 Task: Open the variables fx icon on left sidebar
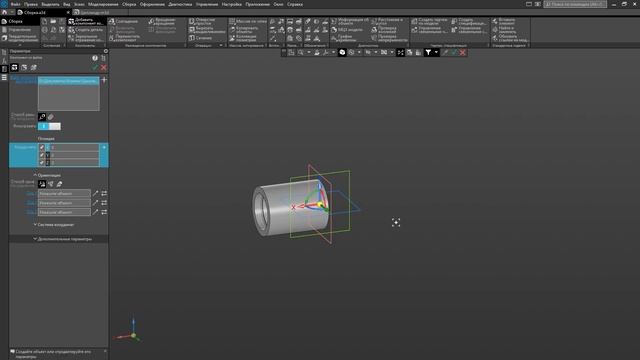click(4, 60)
